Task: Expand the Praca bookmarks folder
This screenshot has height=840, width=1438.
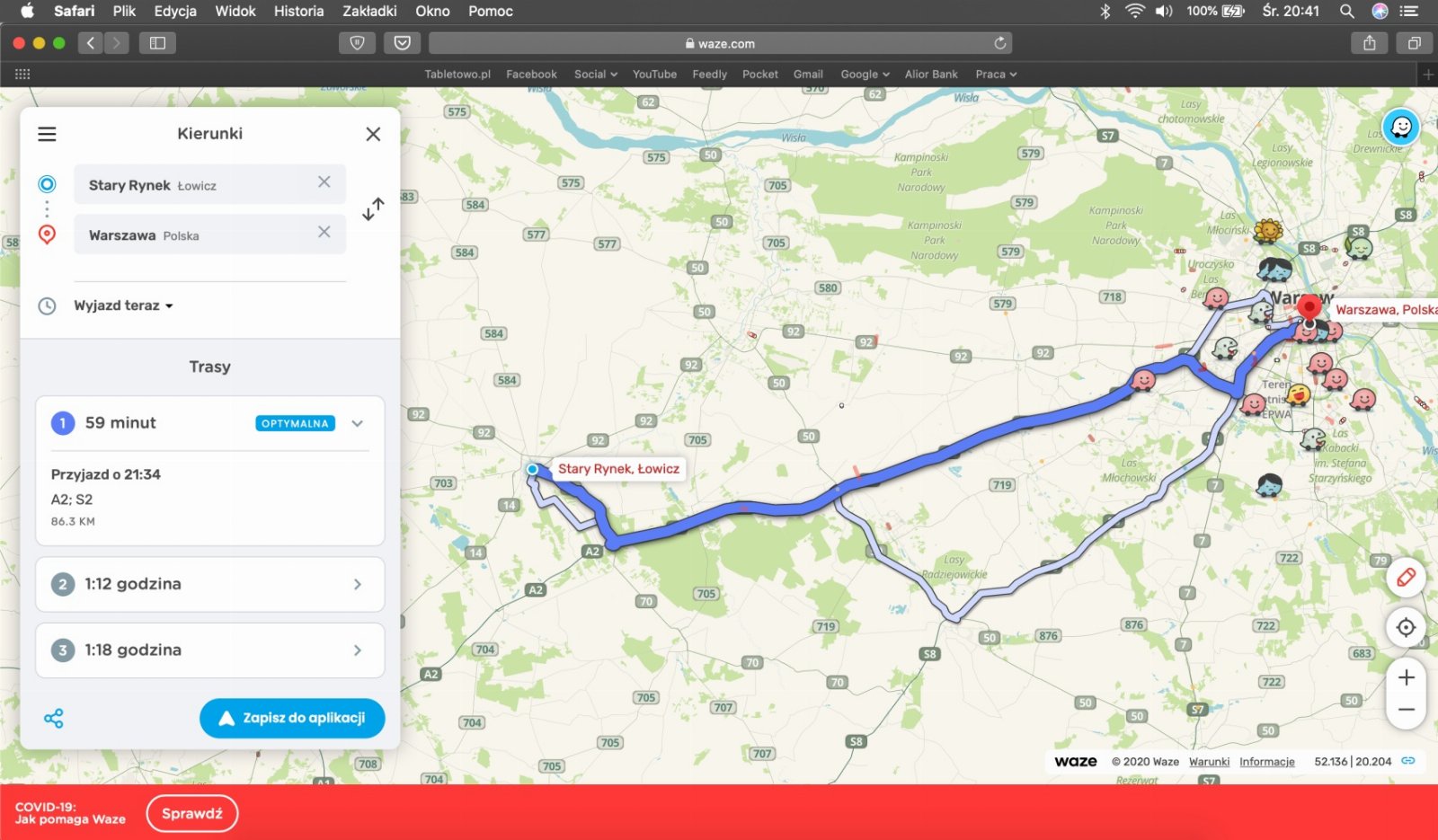Action: point(996,74)
